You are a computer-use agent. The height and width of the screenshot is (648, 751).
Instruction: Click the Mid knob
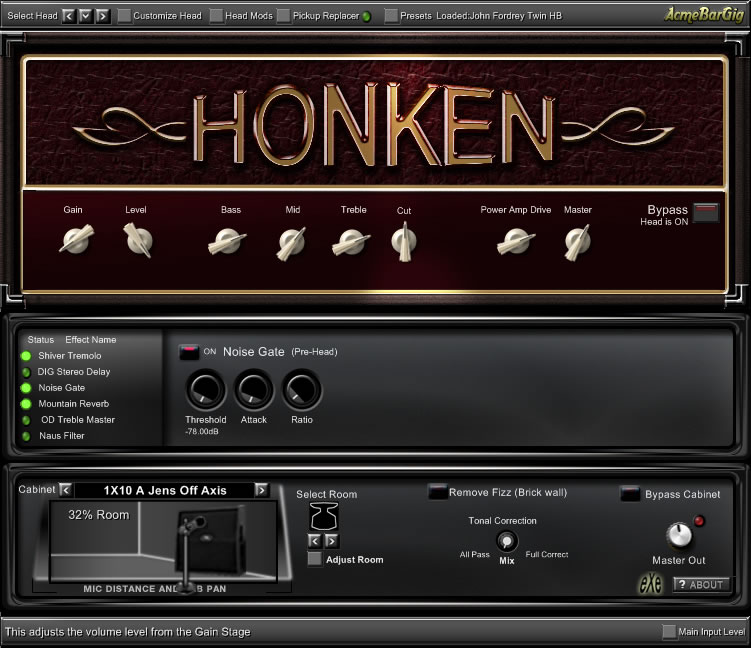click(x=291, y=243)
